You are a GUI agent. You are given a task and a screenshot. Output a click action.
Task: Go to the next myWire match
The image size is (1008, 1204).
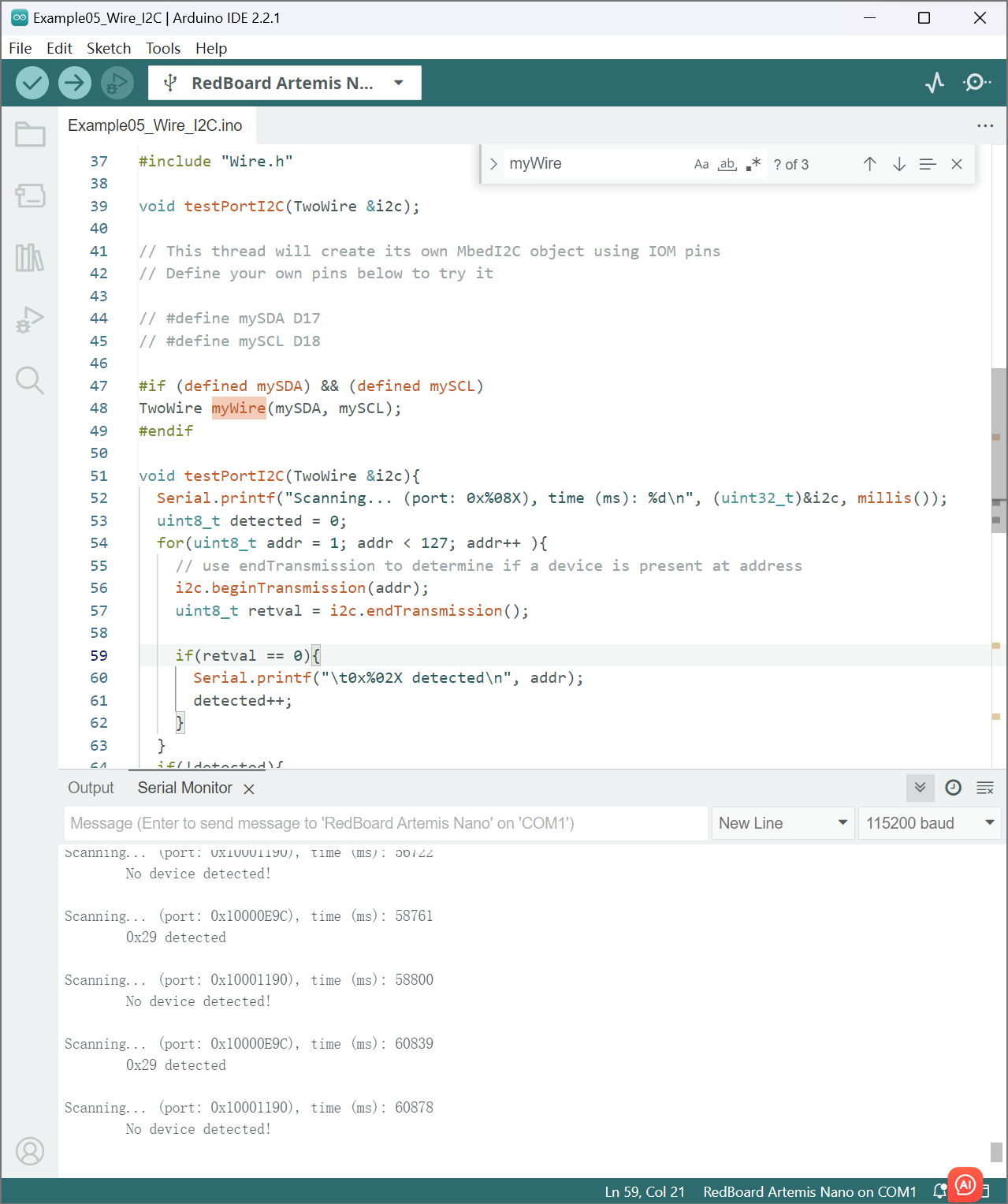898,164
